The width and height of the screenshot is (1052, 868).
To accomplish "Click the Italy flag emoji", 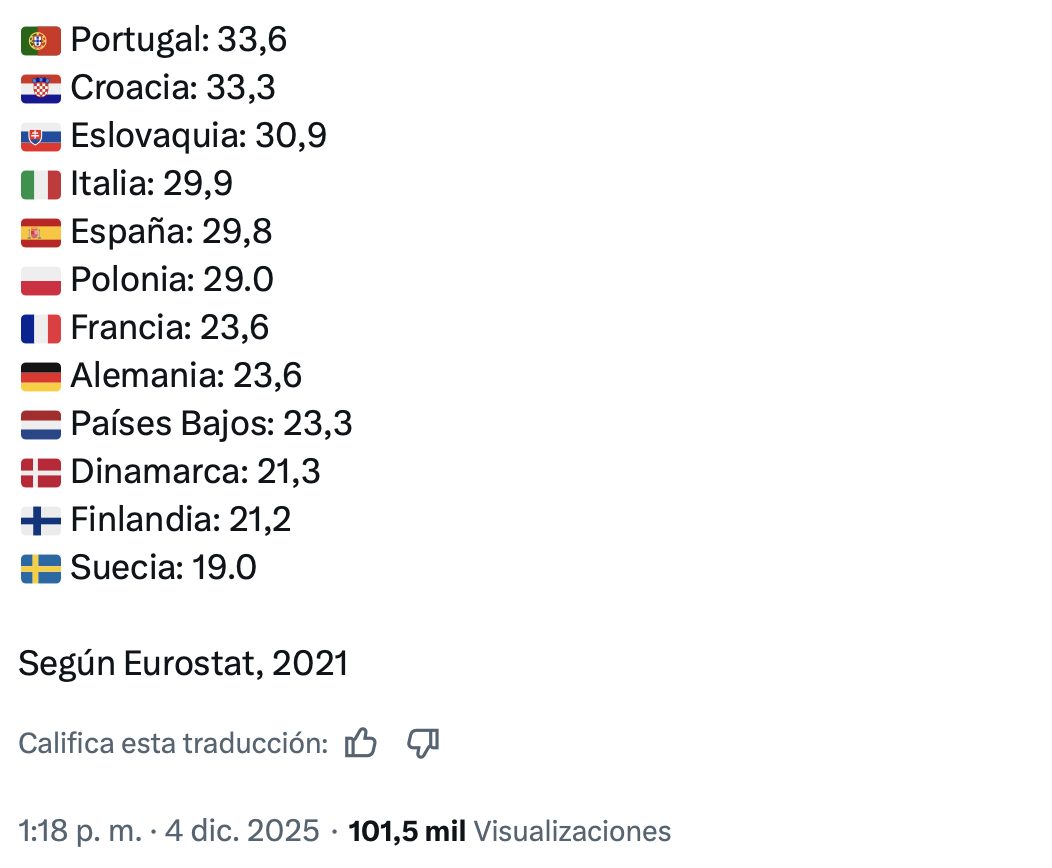I will click(x=41, y=185).
